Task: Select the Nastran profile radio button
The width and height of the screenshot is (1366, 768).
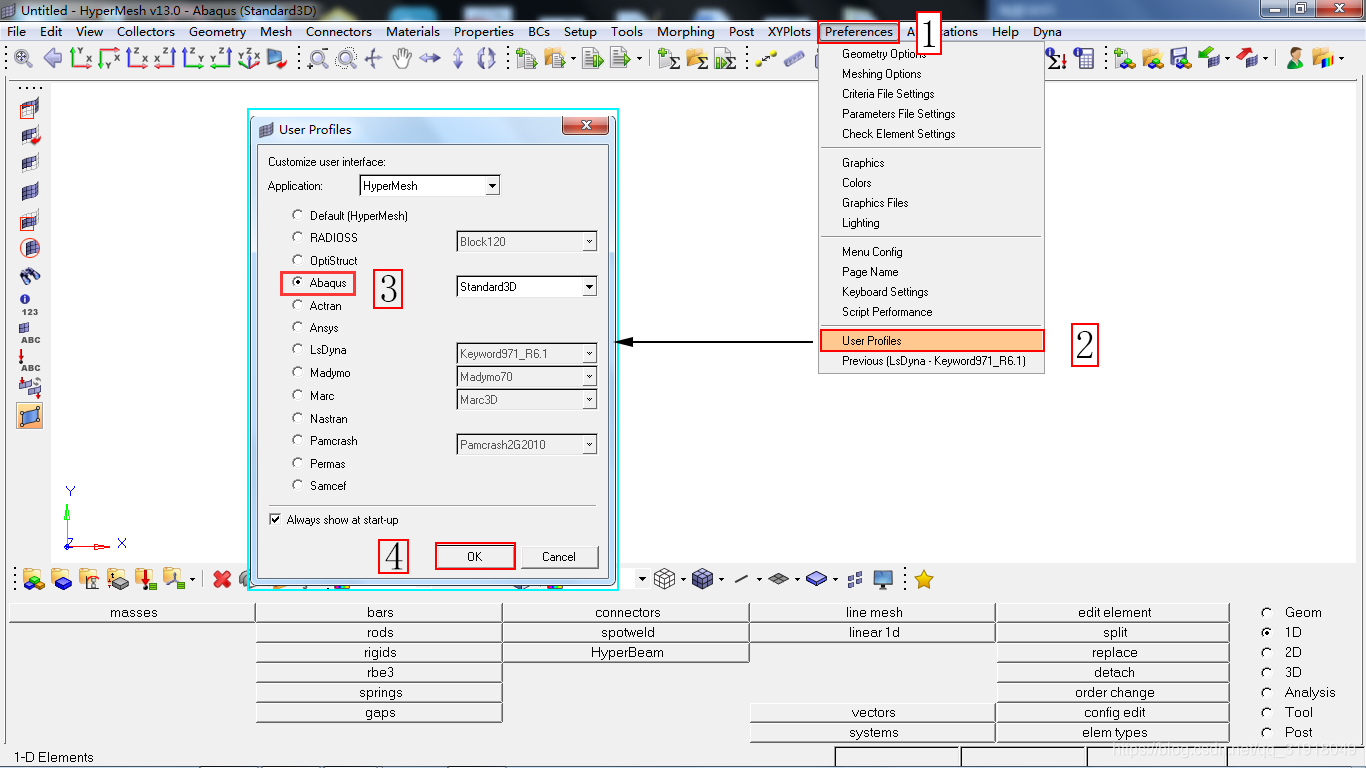Action: click(x=298, y=418)
